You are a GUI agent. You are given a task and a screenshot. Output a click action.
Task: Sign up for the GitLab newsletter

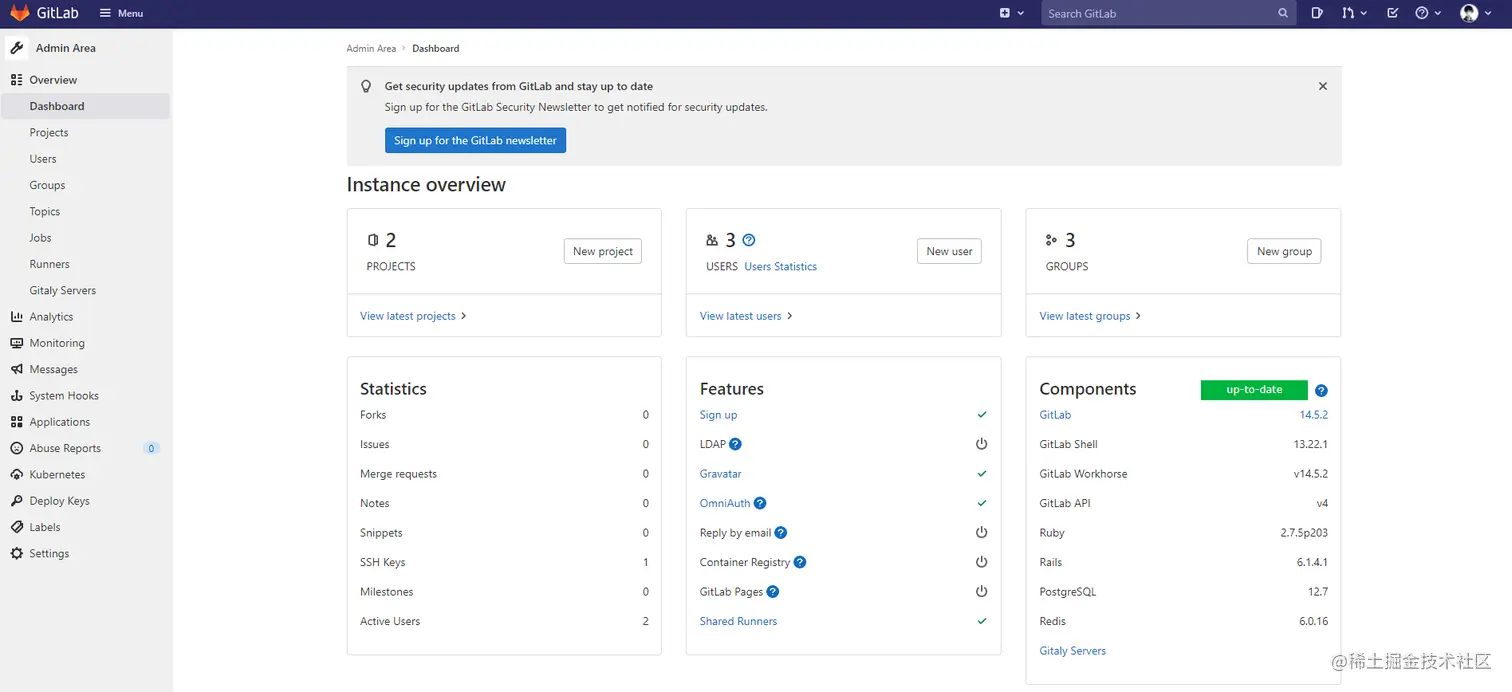475,141
